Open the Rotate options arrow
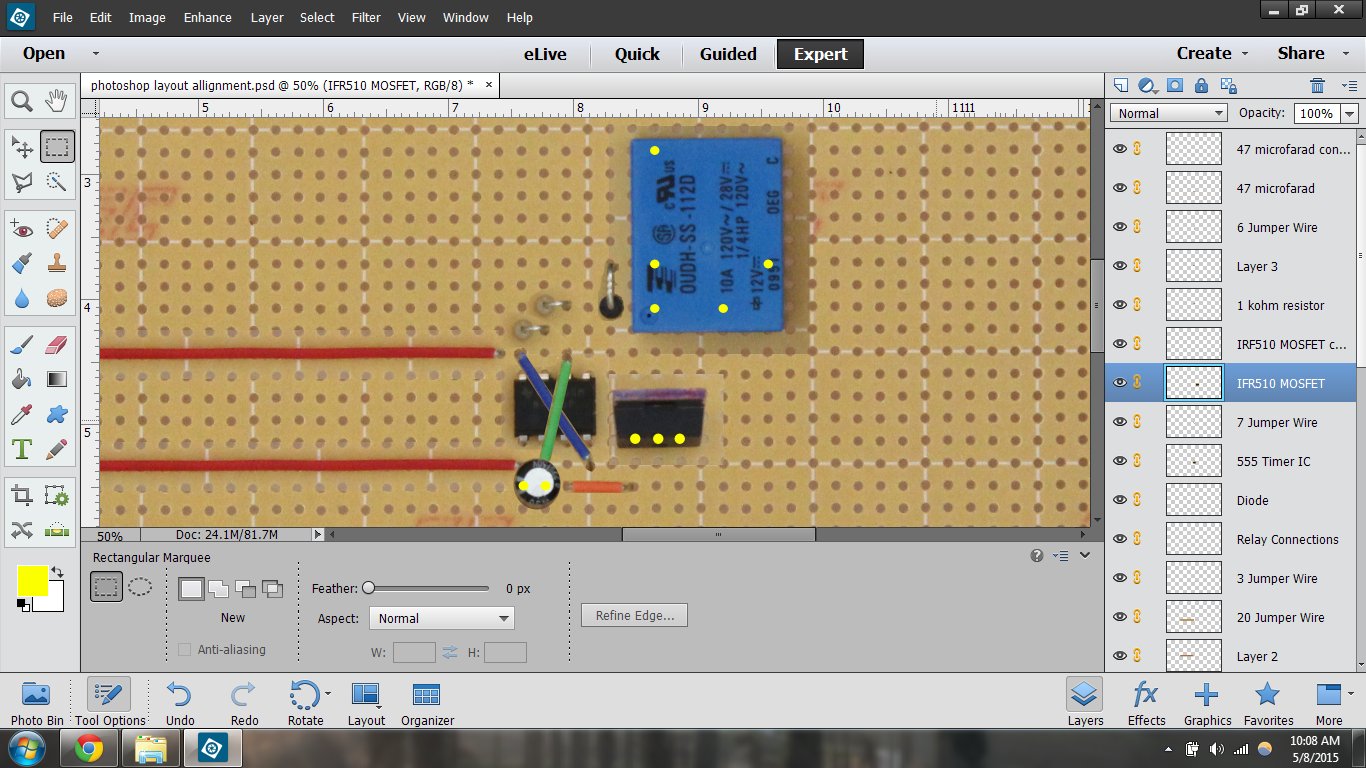Screen dimensions: 1366x768 327,692
